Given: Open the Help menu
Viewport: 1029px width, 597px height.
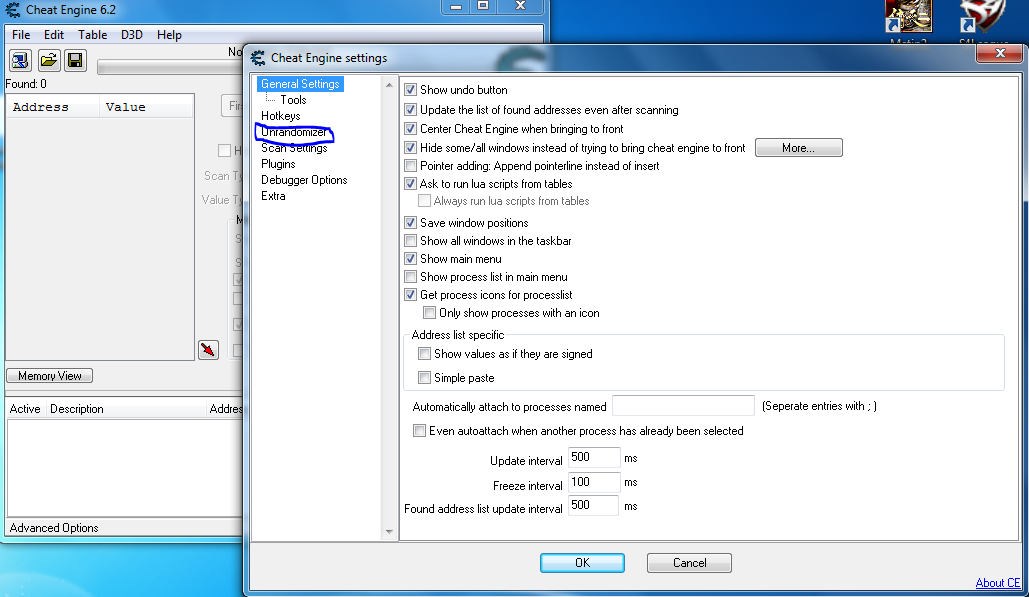Looking at the screenshot, I should (x=169, y=35).
